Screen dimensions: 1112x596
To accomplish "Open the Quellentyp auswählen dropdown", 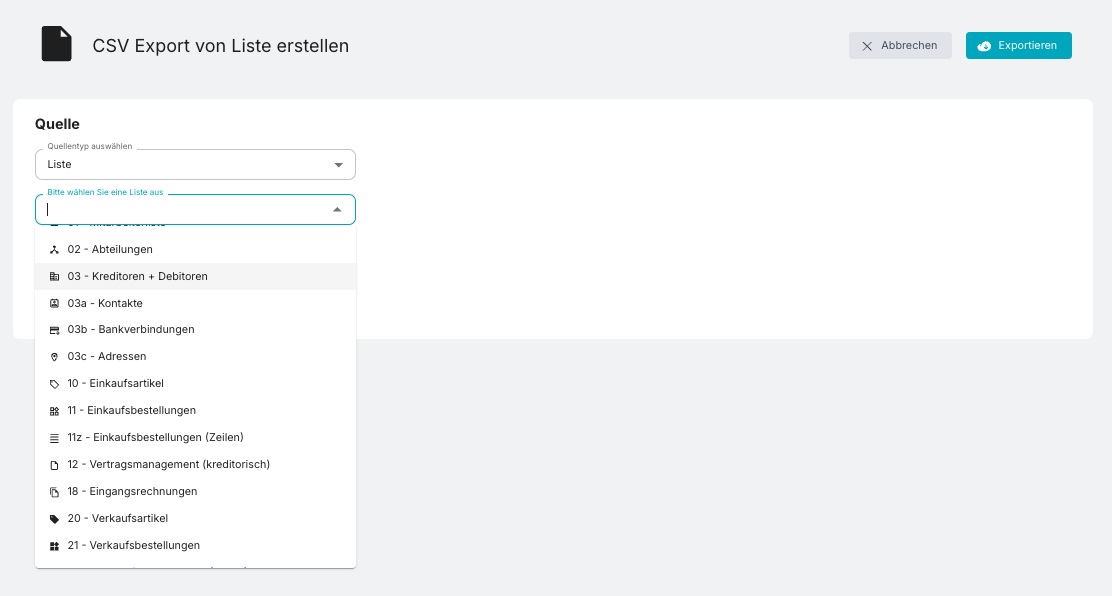I will 195,164.
